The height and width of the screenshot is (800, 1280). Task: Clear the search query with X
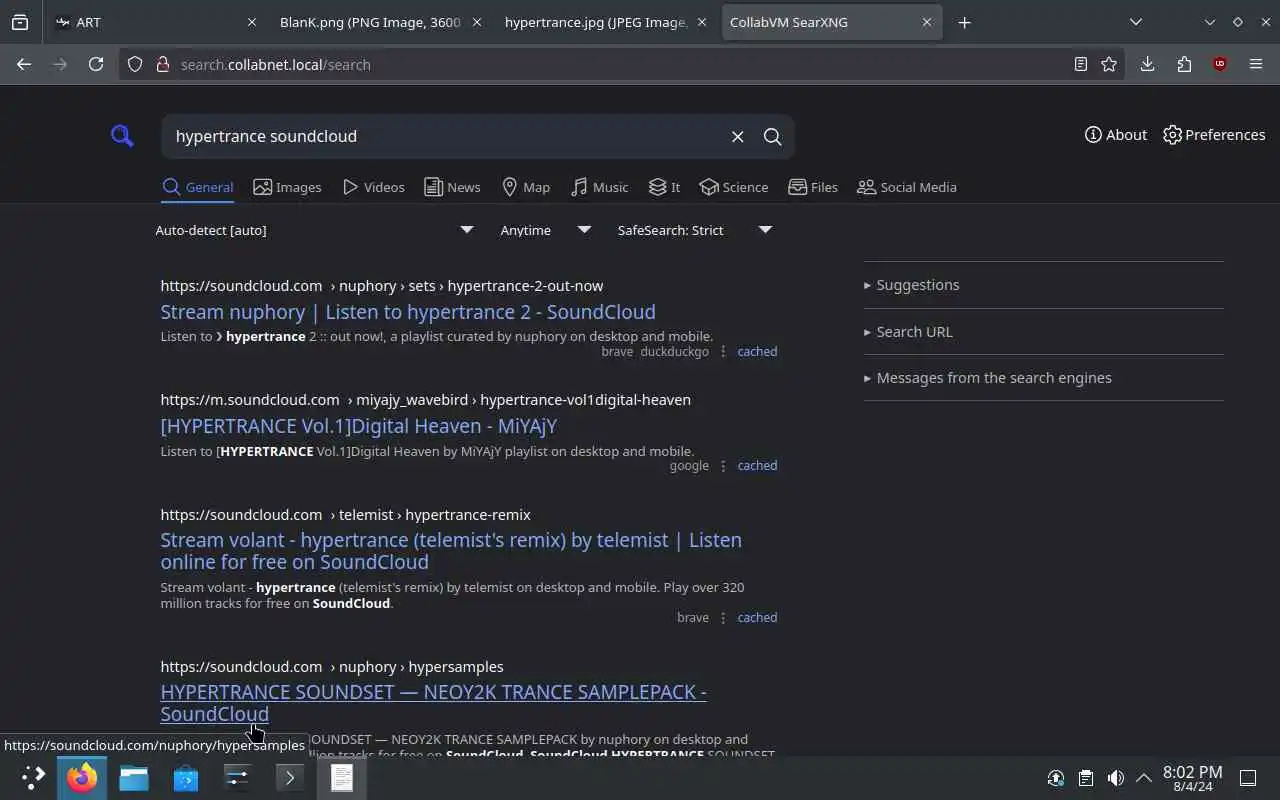[737, 137]
